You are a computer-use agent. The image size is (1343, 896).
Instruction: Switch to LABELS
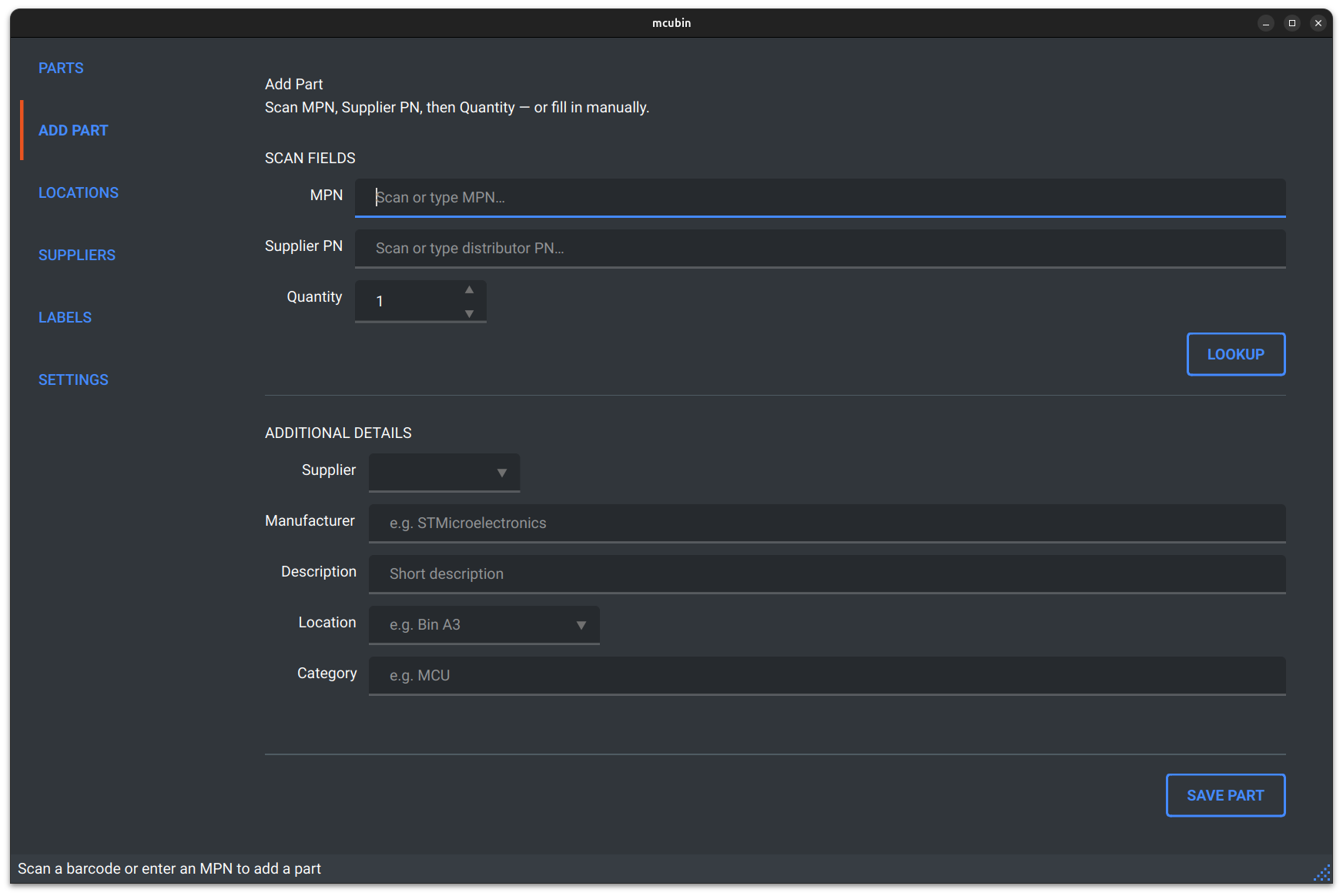[x=65, y=317]
